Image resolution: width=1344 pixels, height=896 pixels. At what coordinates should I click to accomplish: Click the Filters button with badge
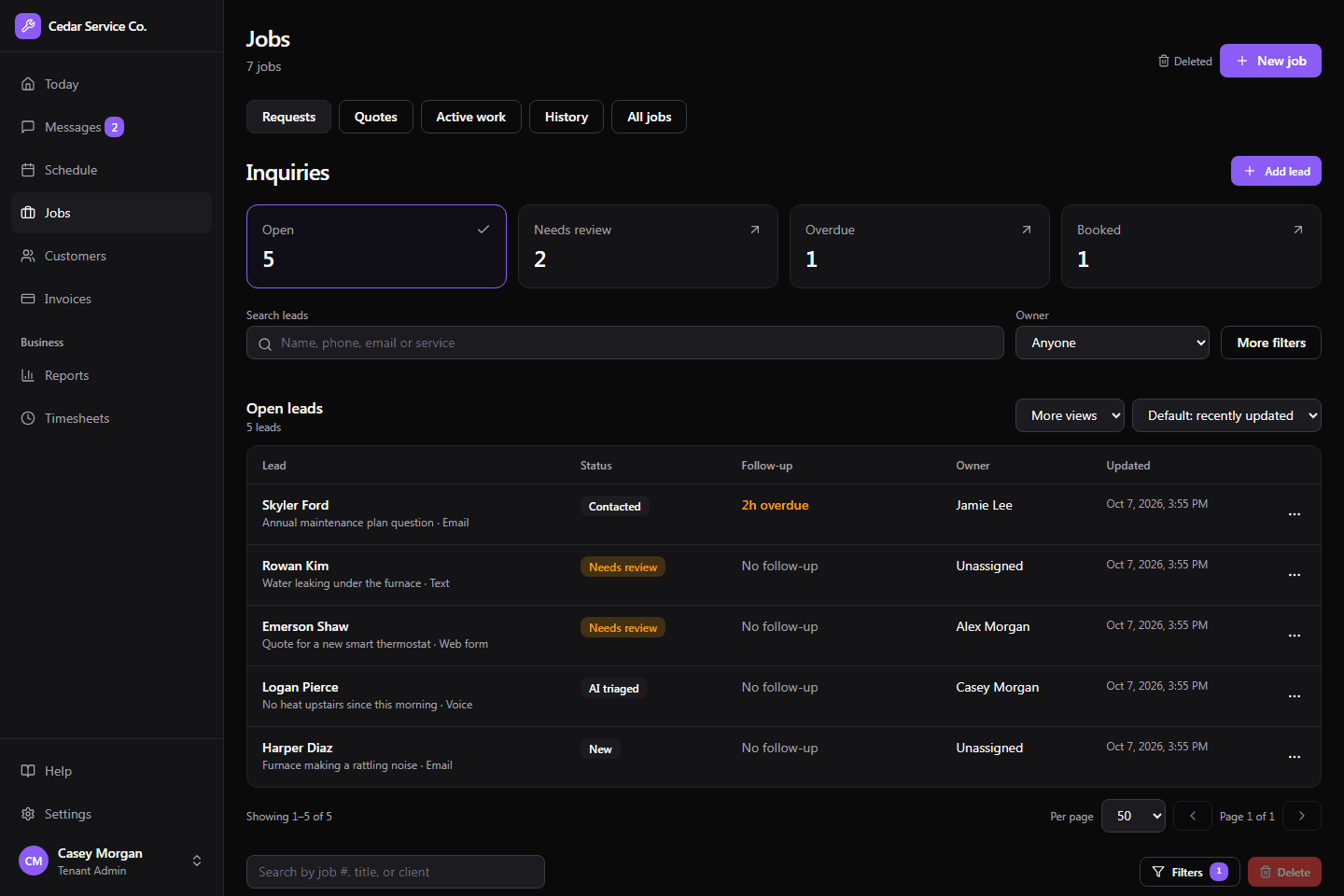[1190, 872]
